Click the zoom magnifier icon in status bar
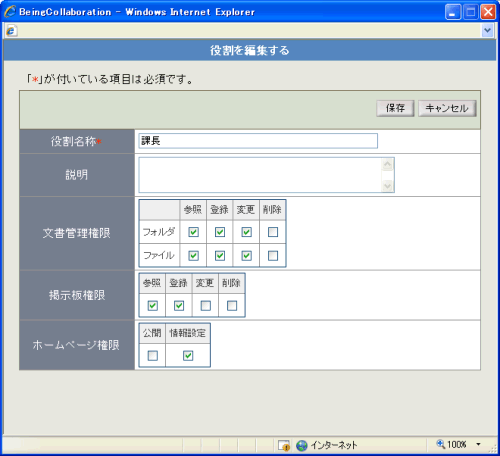The height and width of the screenshot is (456, 500). point(440,444)
